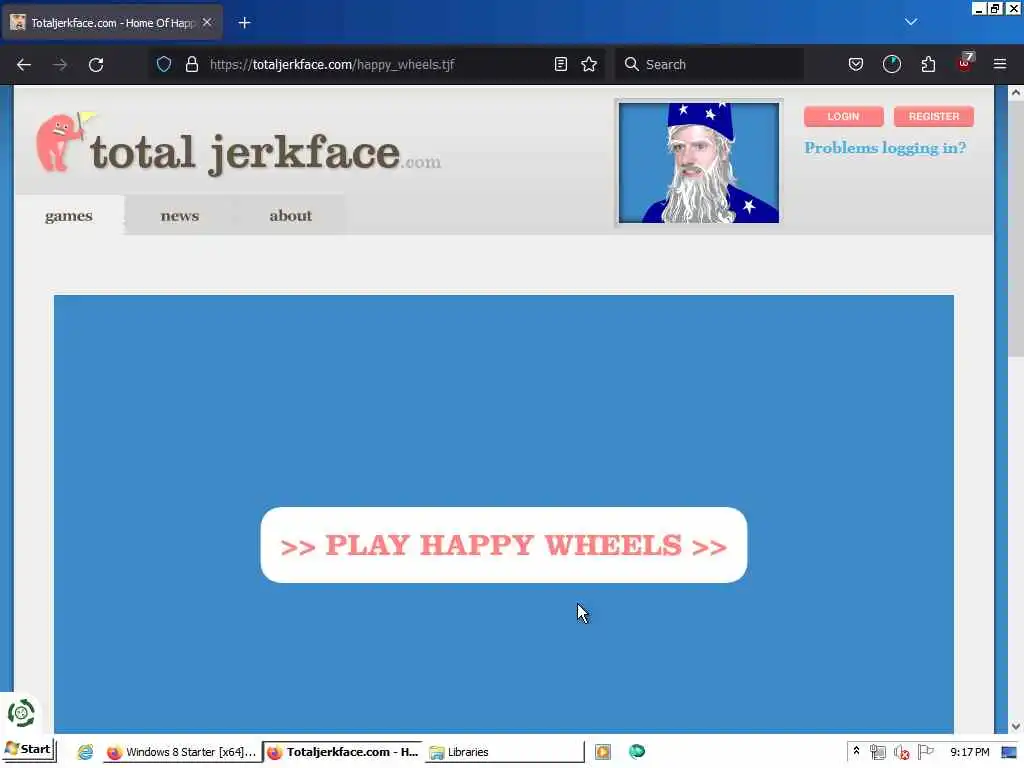
Task: Expand the list all tabs chevron
Action: coord(911,22)
